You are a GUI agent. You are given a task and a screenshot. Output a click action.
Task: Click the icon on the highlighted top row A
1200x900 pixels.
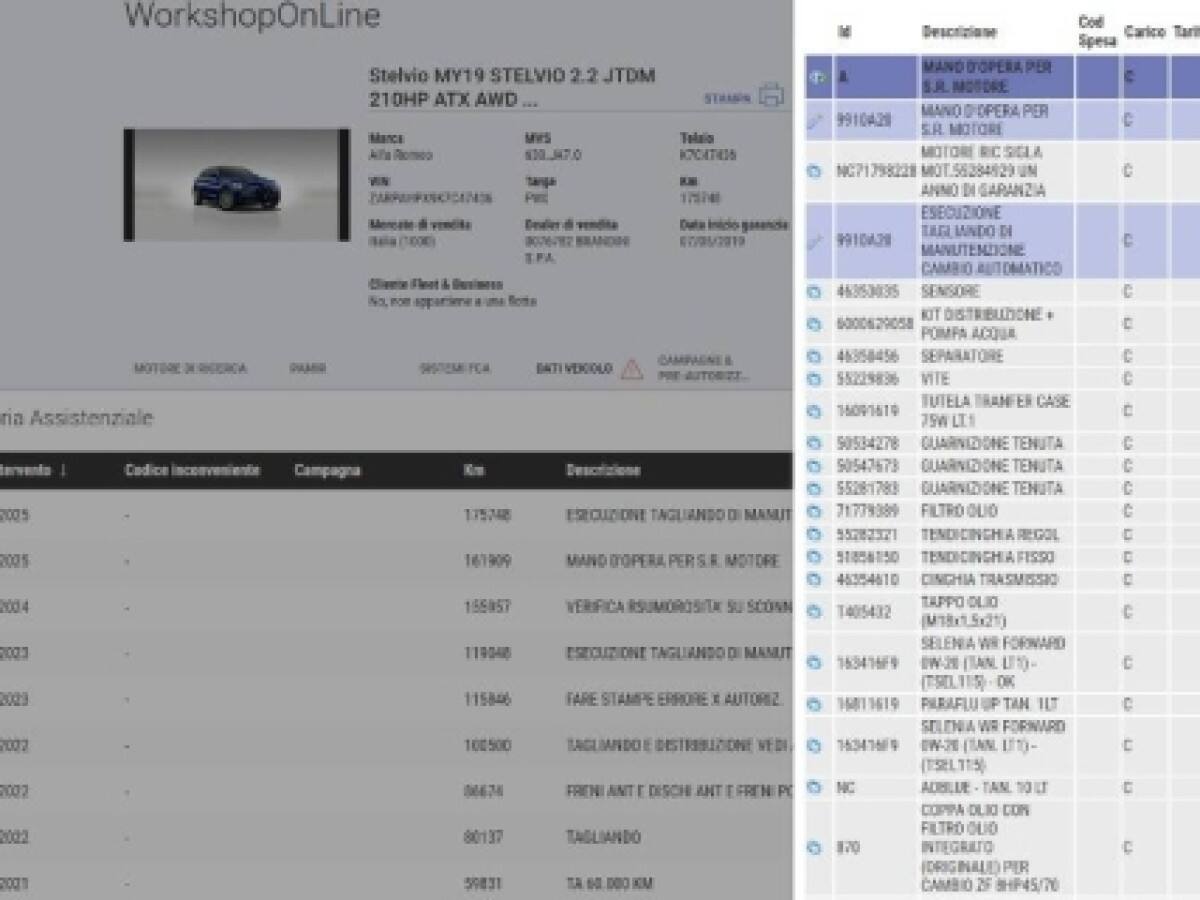tap(815, 78)
